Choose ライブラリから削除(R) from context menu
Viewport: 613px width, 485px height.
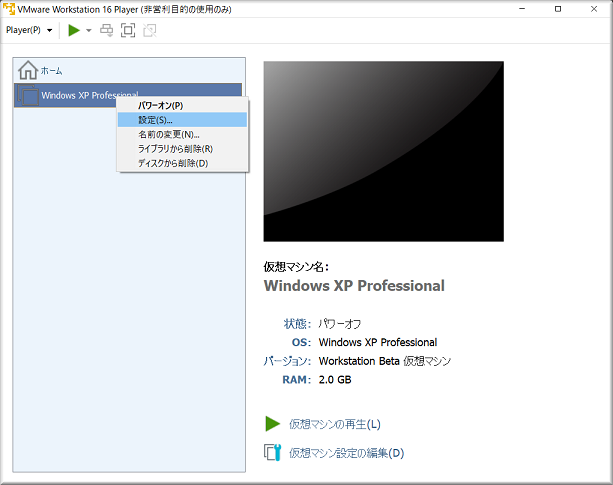[x=182, y=149]
